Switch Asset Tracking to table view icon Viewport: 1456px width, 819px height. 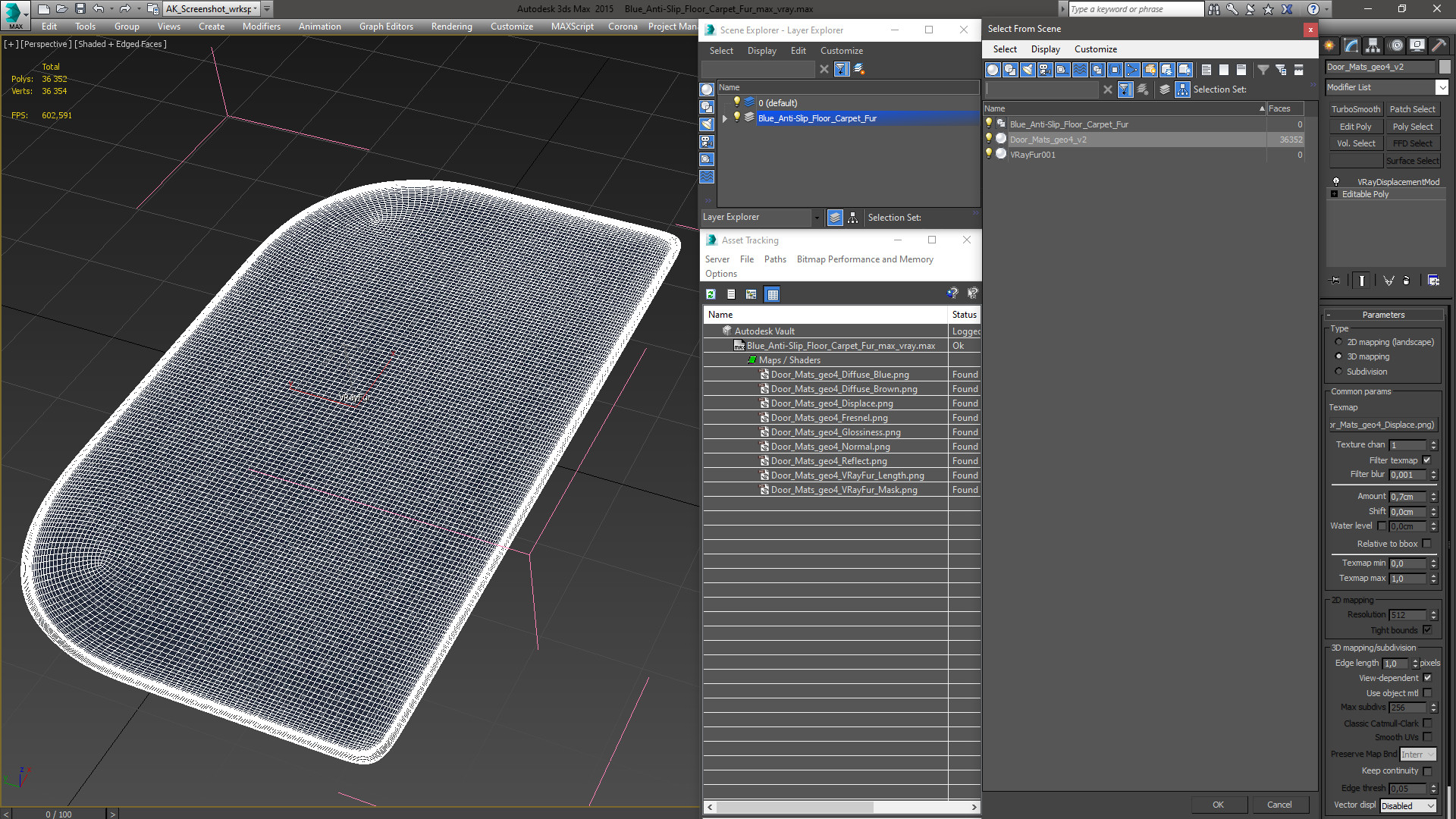pos(772,294)
